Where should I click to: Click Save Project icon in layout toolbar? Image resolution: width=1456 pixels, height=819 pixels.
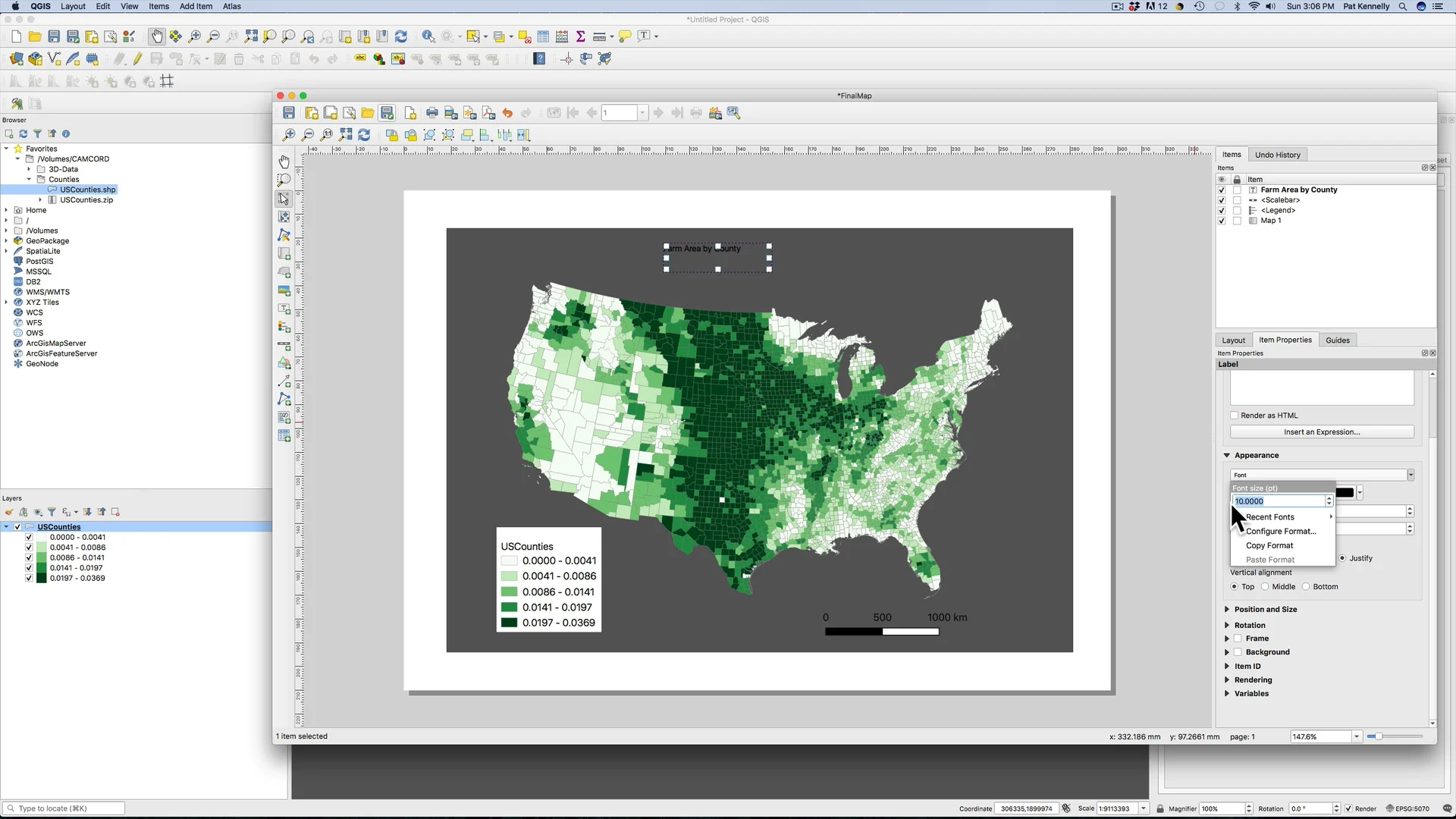[x=289, y=113]
